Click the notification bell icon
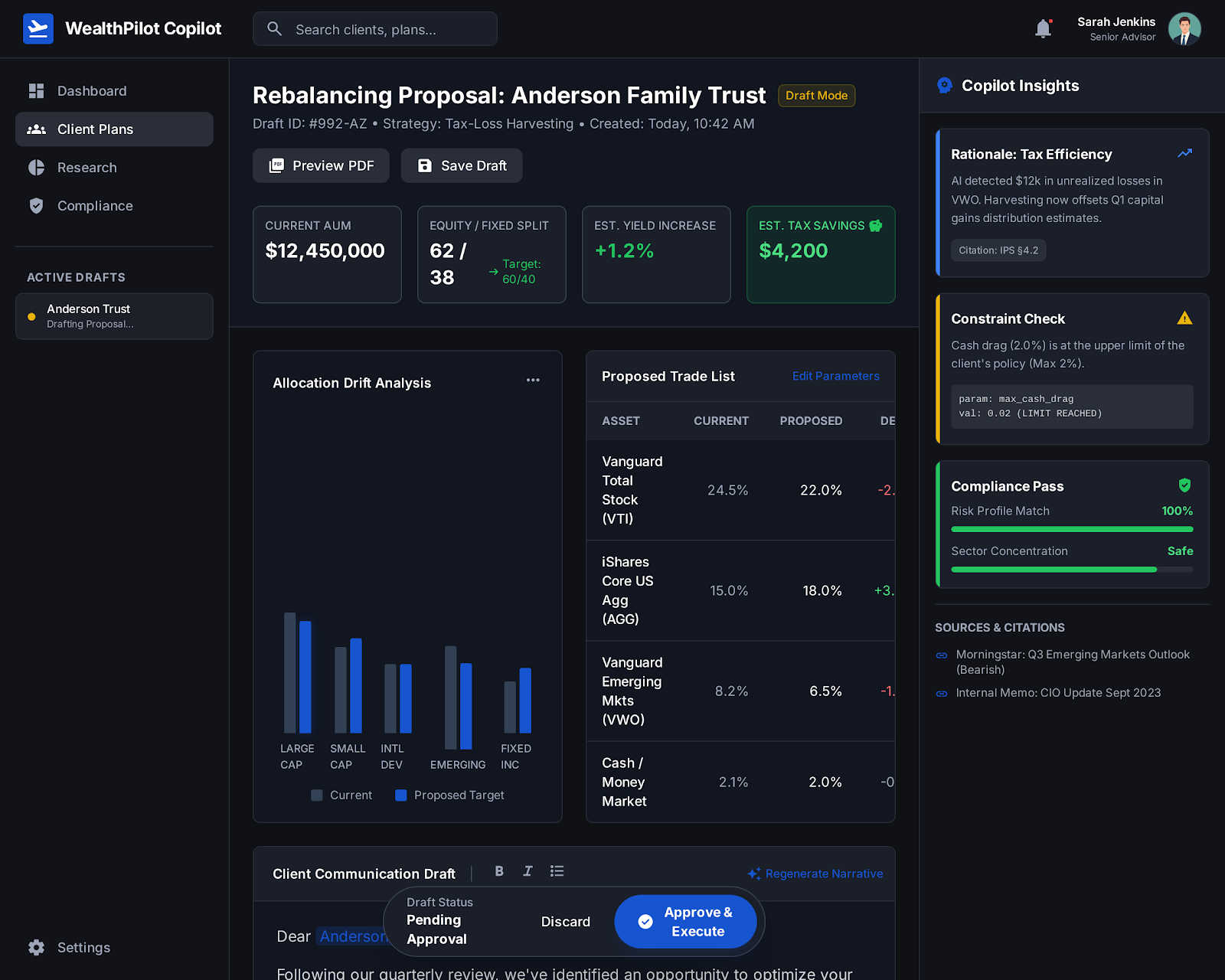The height and width of the screenshot is (980, 1225). (1043, 29)
